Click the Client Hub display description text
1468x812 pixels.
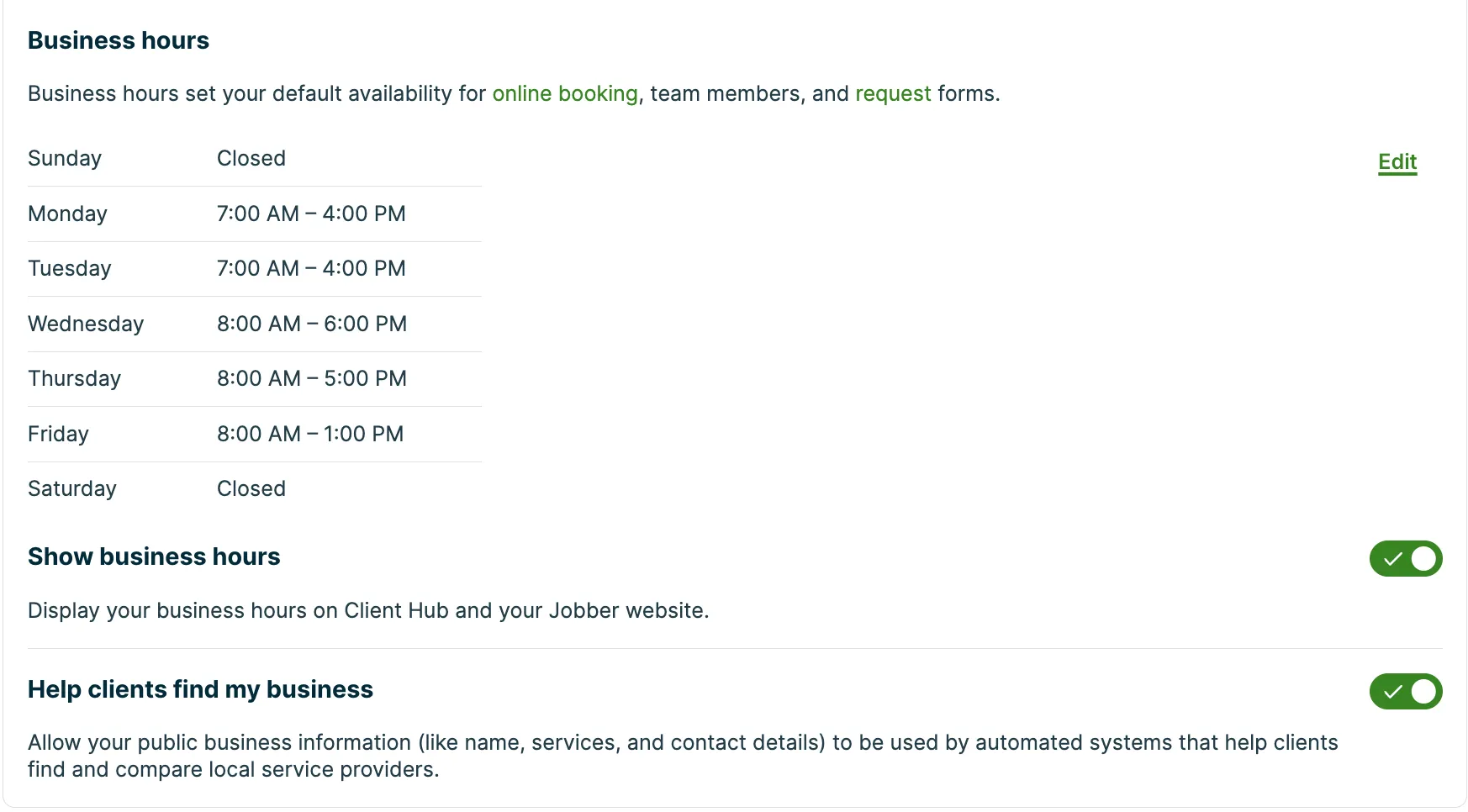(x=368, y=610)
